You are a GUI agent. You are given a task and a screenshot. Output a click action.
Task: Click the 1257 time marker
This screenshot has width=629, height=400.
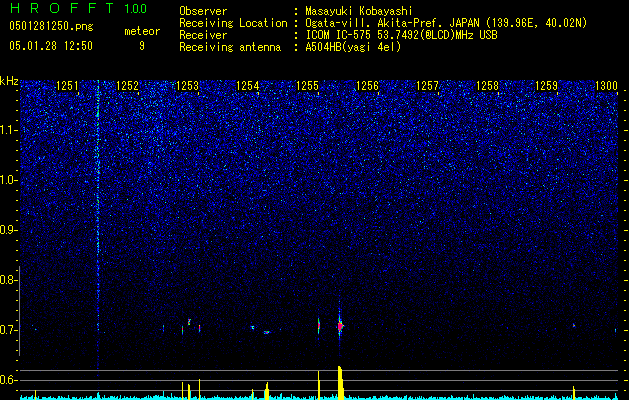click(428, 85)
